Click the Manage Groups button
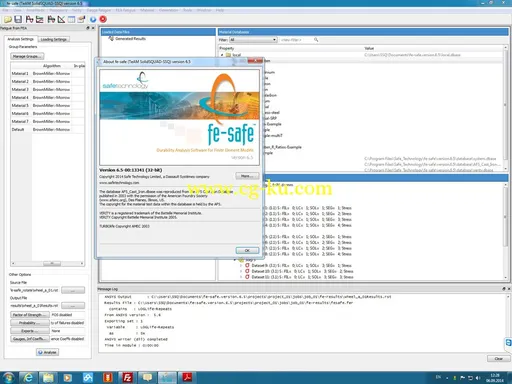Image resolution: width=512 pixels, height=384 pixels. [x=27, y=56]
